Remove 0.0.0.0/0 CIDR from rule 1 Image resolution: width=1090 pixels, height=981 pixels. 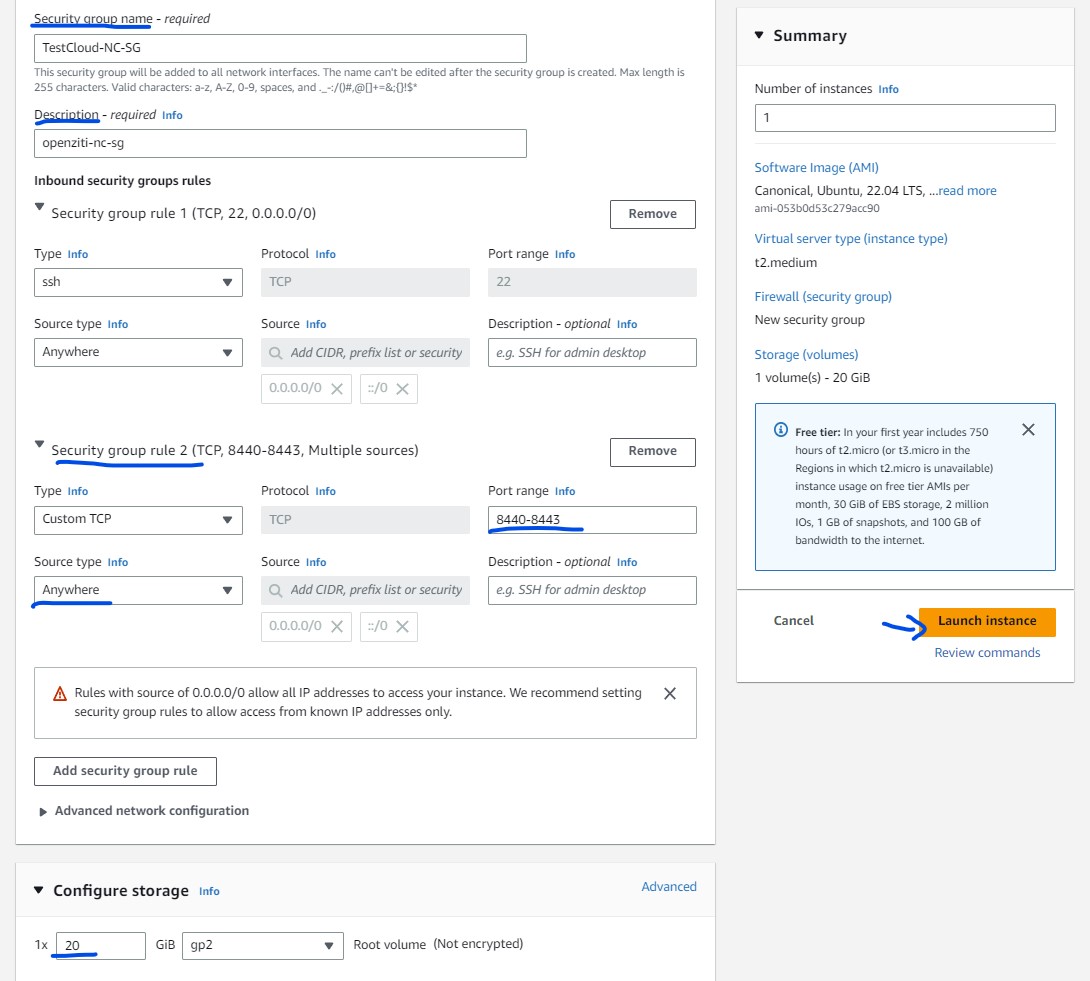pos(337,389)
